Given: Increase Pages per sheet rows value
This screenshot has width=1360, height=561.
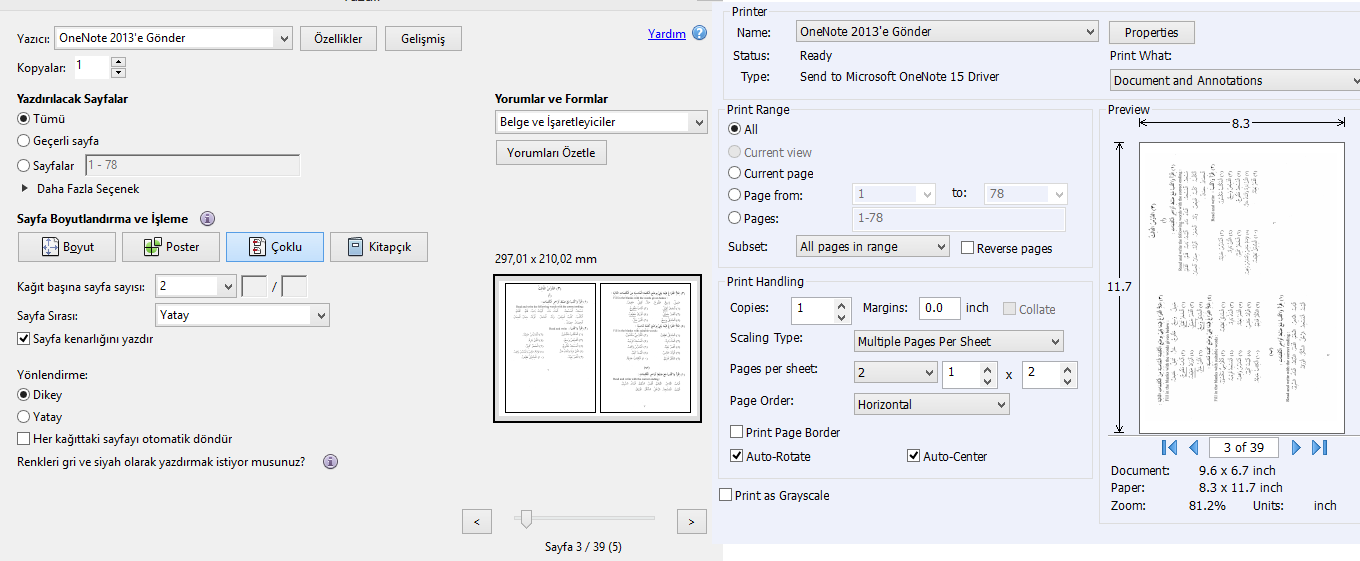Looking at the screenshot, I should pos(1068,368).
